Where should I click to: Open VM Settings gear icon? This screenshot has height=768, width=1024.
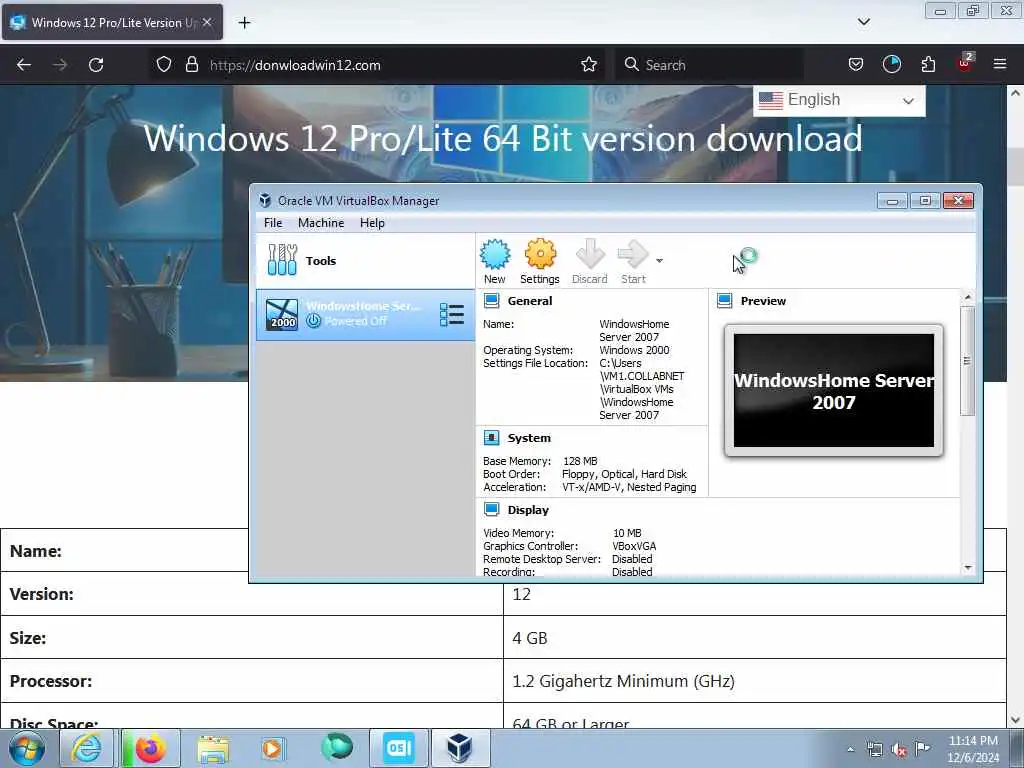pos(540,261)
